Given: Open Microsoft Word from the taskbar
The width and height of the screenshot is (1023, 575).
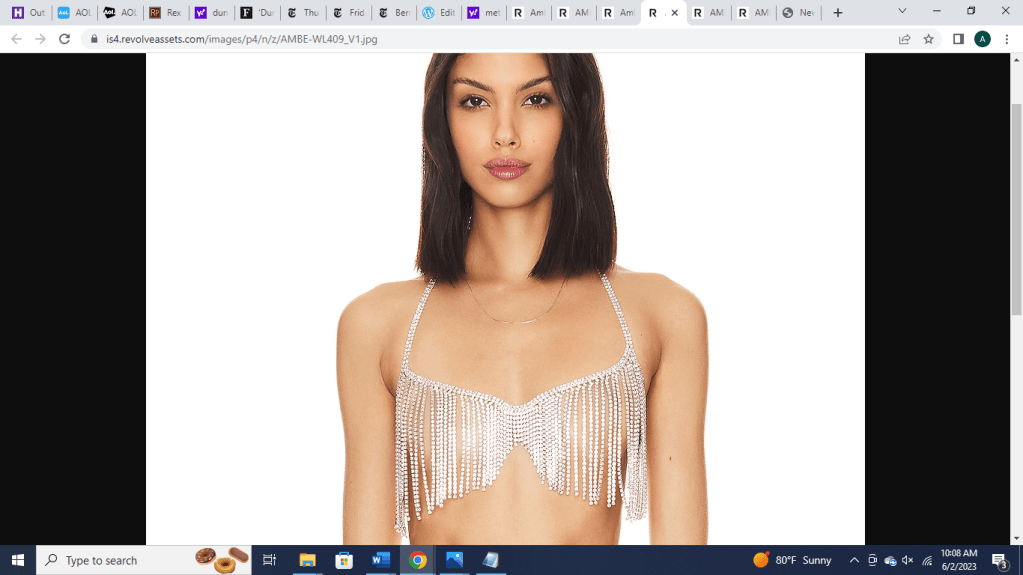Looking at the screenshot, I should 381,560.
